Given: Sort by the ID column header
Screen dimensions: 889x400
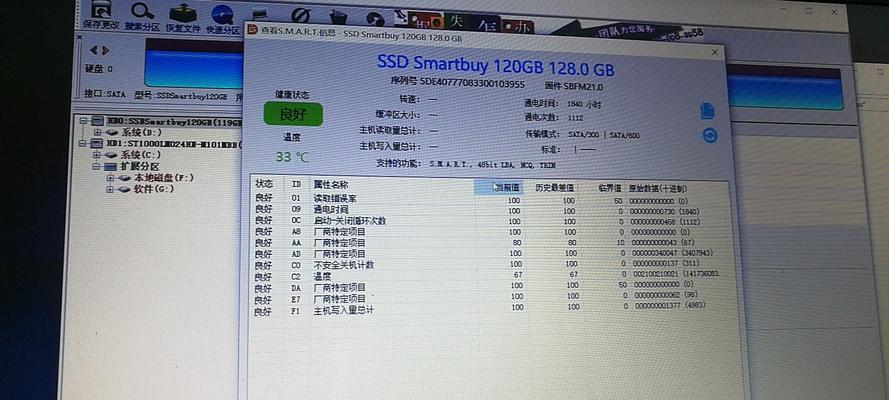Looking at the screenshot, I should 296,185.
